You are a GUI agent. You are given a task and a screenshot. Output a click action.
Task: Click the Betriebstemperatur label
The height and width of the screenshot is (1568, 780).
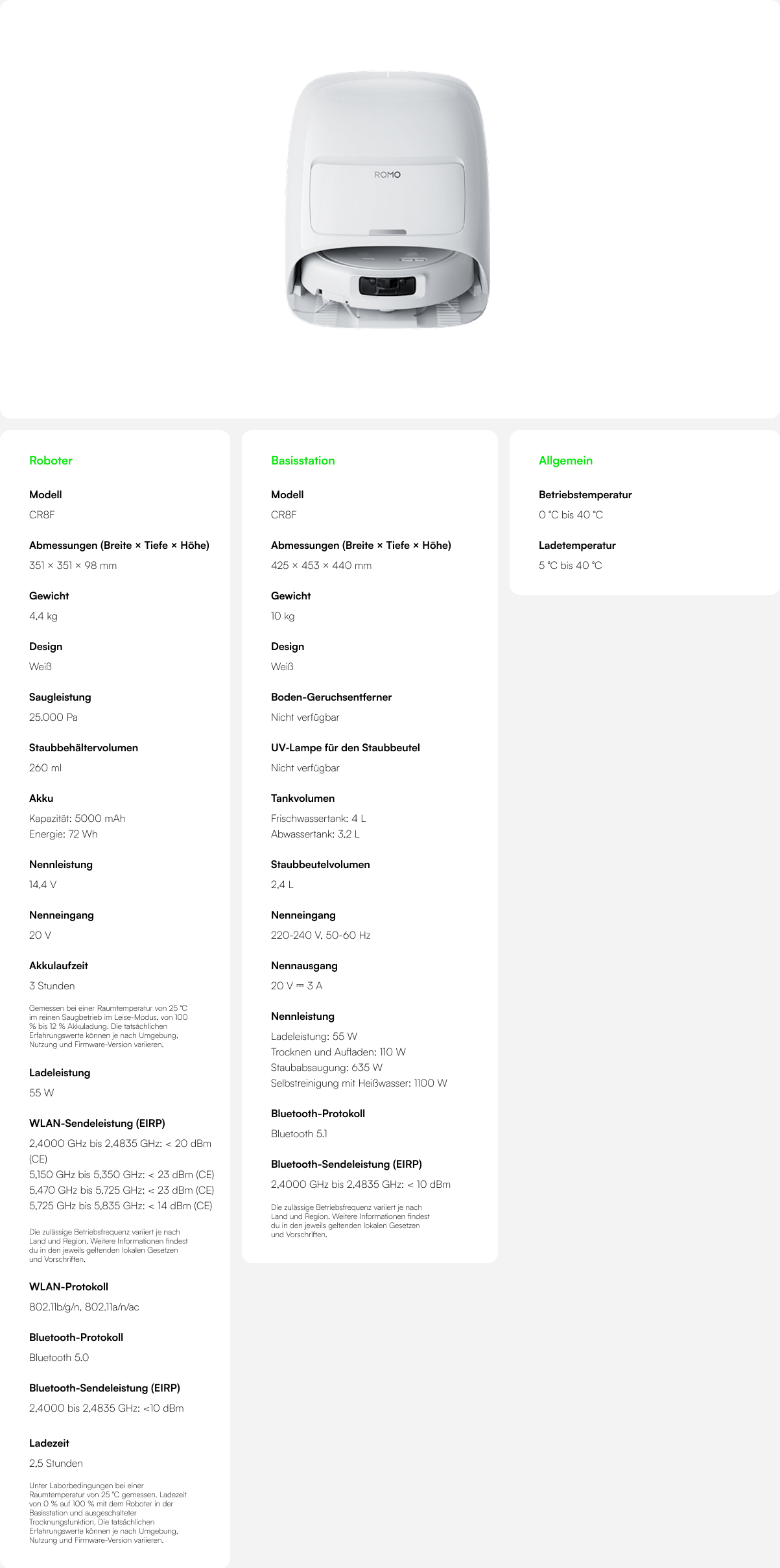585,494
